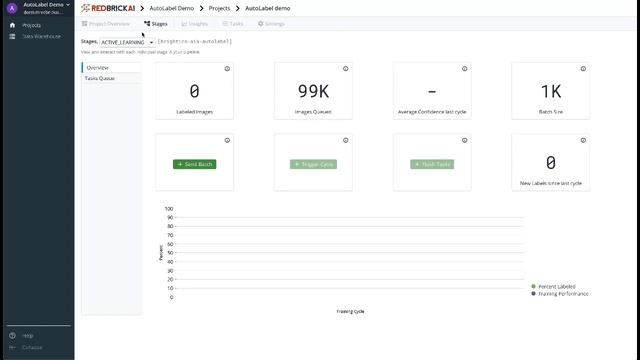Click the 1K Batch Size value
The image size is (640, 360).
pos(551,91)
